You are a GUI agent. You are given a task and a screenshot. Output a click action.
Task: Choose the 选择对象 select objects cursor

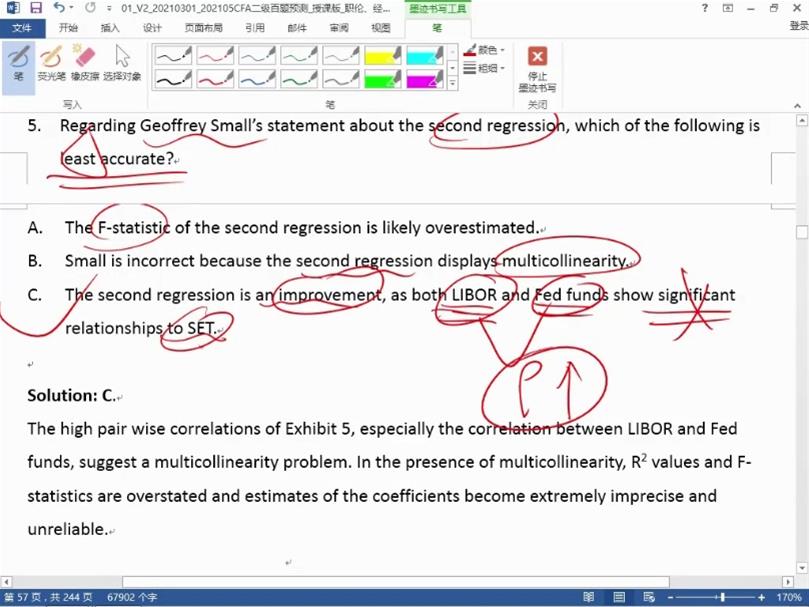pyautogui.click(x=122, y=63)
